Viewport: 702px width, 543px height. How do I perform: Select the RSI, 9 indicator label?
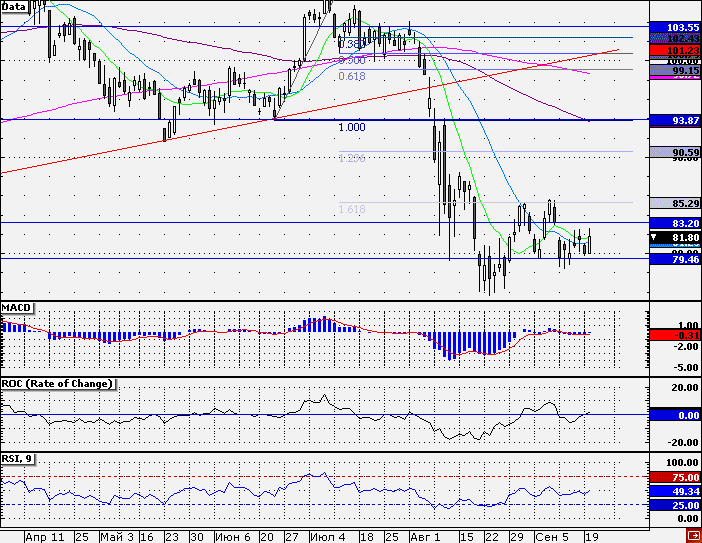(x=20, y=459)
